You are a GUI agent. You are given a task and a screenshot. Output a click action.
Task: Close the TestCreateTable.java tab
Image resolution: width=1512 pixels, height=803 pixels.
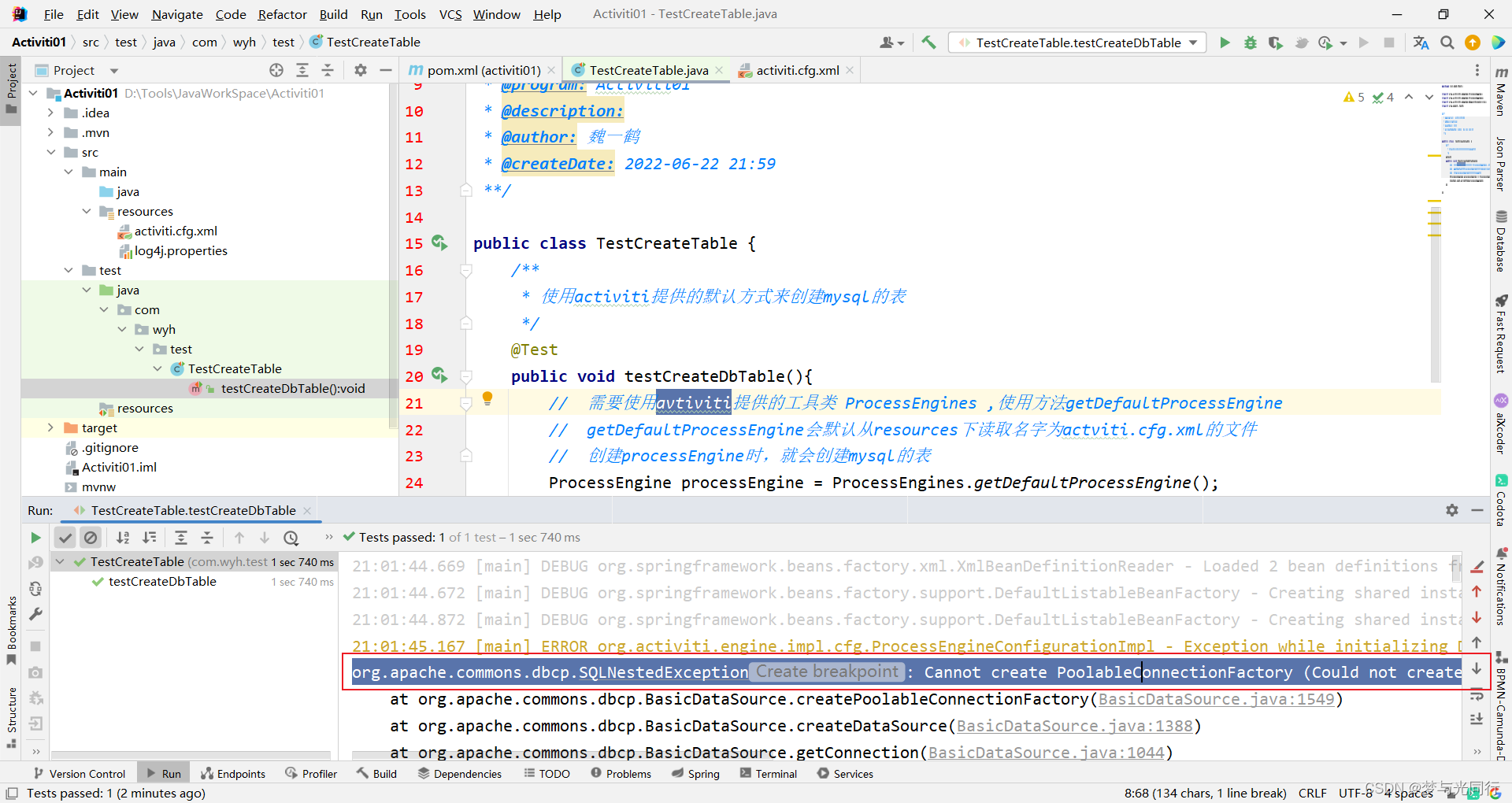[x=719, y=70]
